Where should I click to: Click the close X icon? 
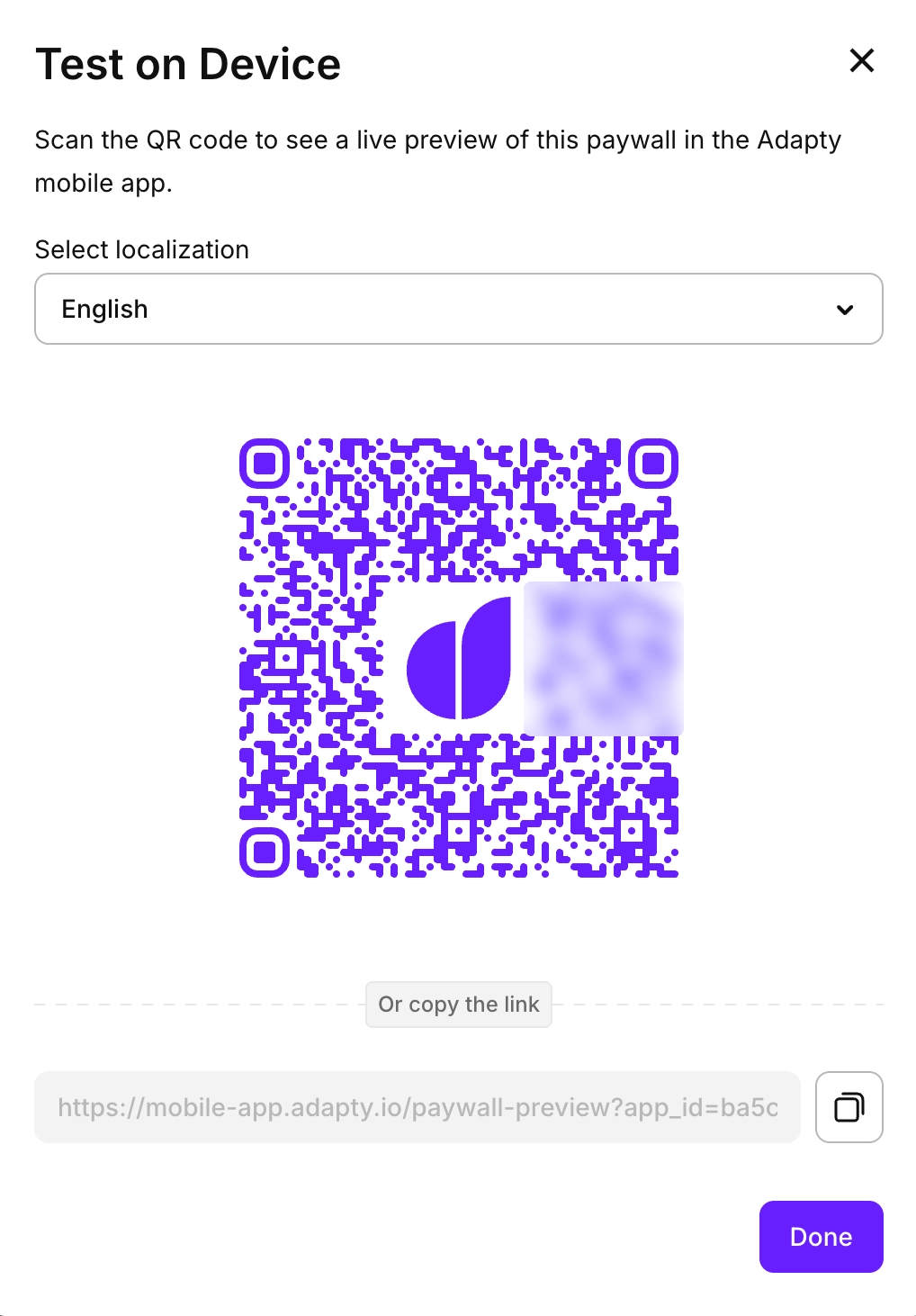coord(861,60)
